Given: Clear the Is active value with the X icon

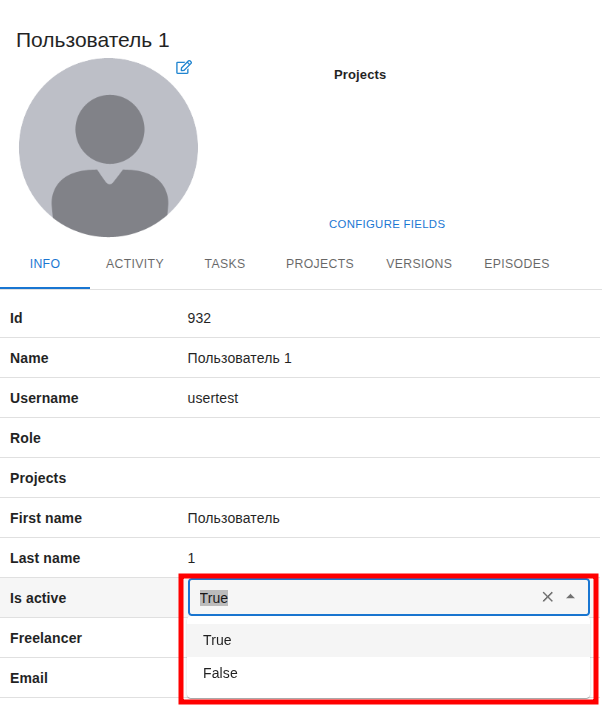Looking at the screenshot, I should click(547, 597).
